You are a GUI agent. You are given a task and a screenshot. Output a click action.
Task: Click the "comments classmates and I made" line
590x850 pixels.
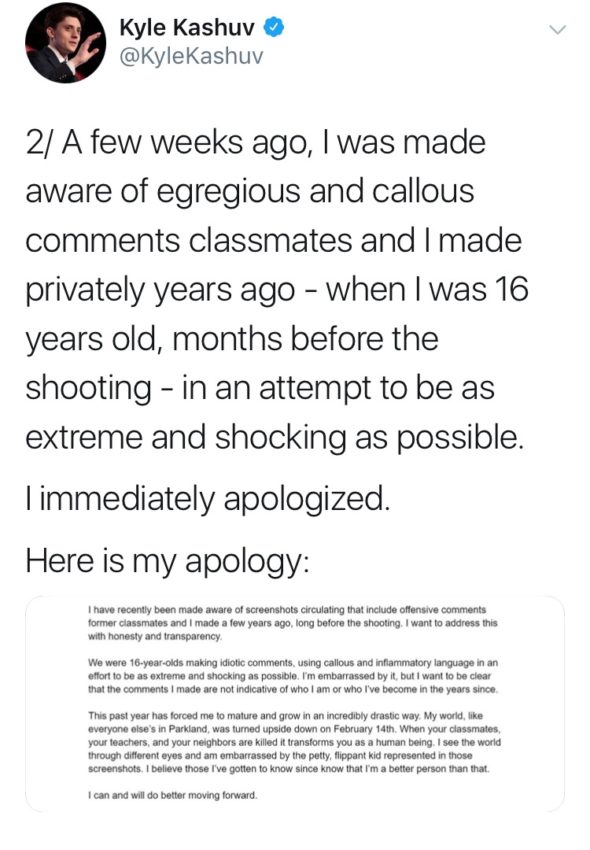[274, 241]
